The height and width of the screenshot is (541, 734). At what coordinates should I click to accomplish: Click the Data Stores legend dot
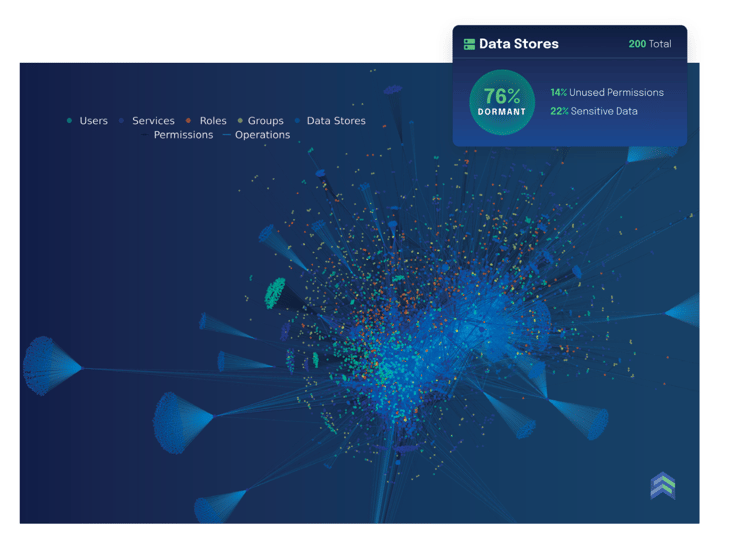297,121
